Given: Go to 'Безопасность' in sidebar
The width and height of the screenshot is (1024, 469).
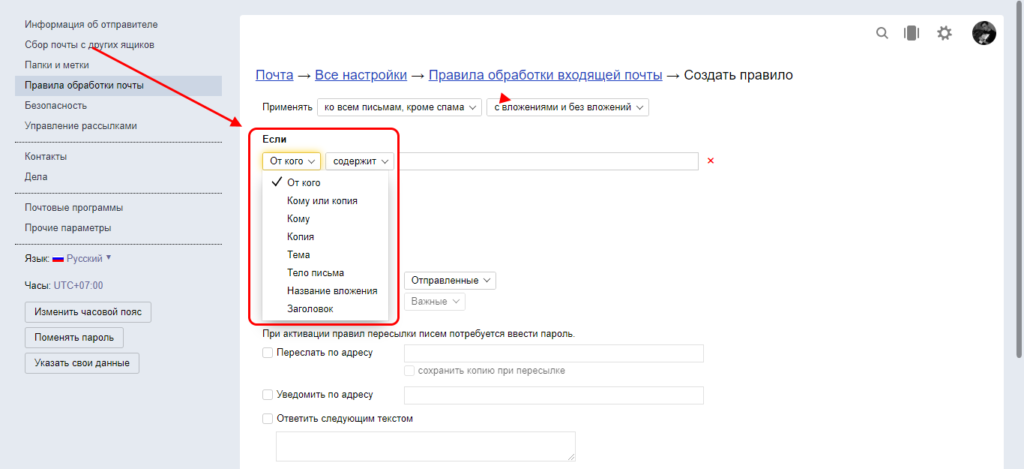Looking at the screenshot, I should 56,105.
